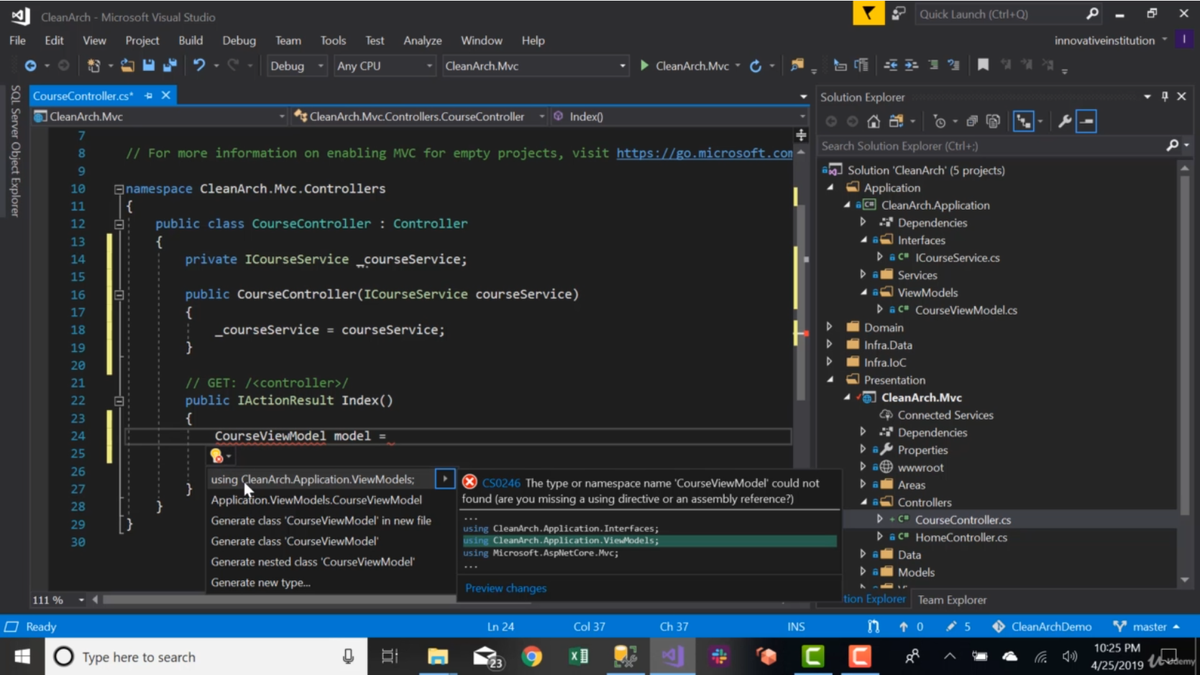This screenshot has height=675, width=1200.
Task: Collapse the namespace outlining region at line 10
Action: pos(118,189)
